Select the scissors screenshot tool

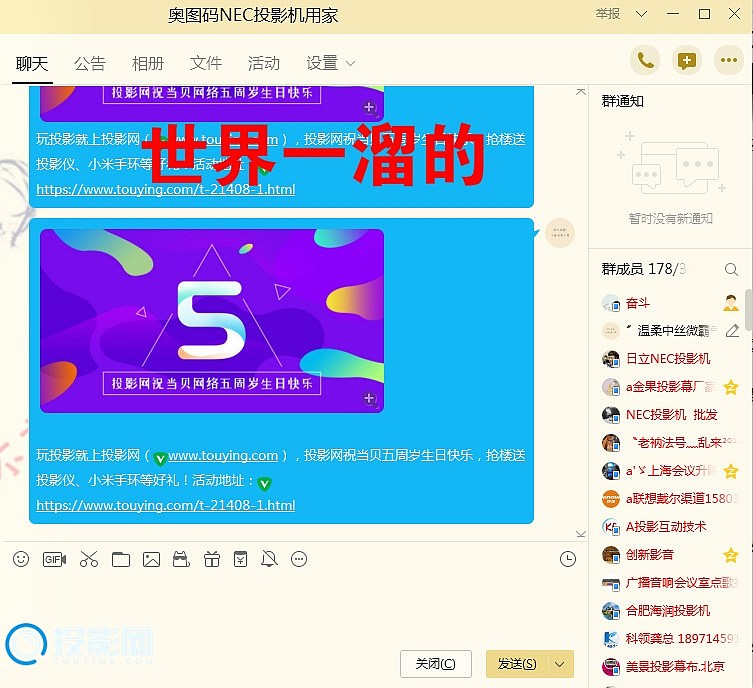pos(89,559)
